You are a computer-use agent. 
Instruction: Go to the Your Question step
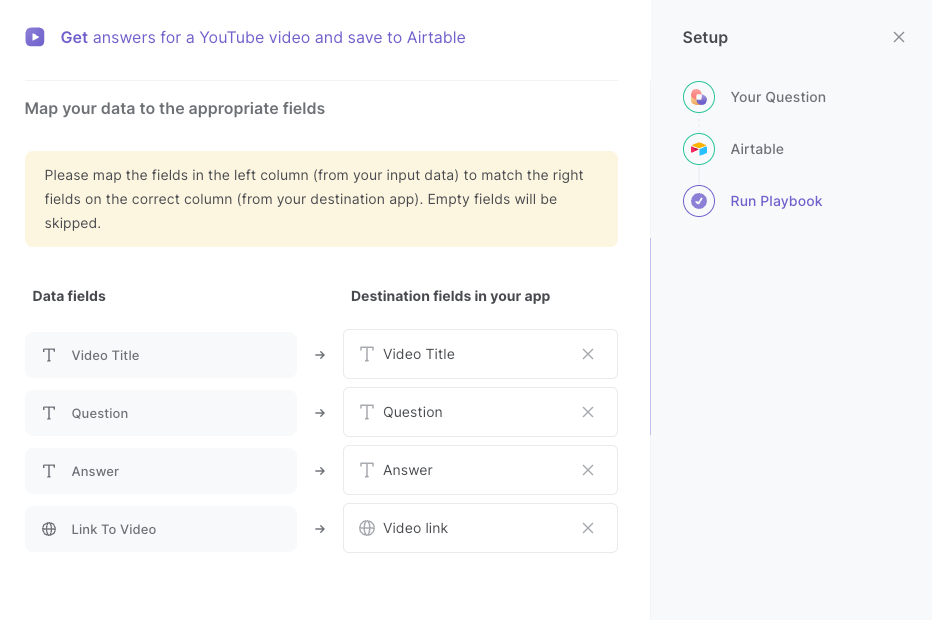pos(777,97)
